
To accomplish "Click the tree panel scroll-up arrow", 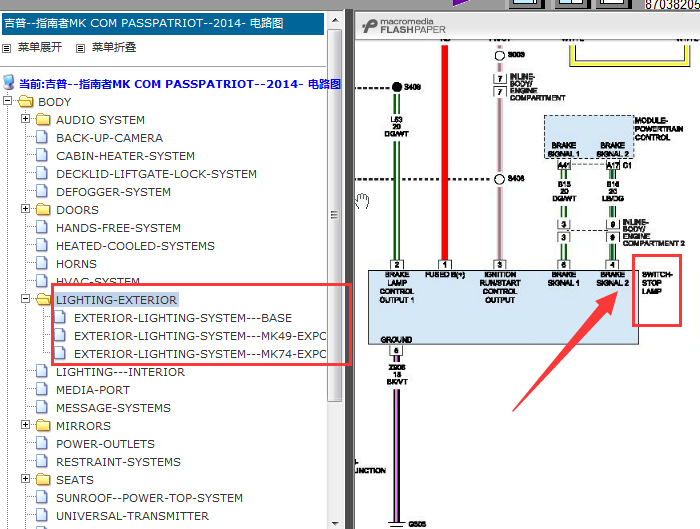I will (335, 21).
